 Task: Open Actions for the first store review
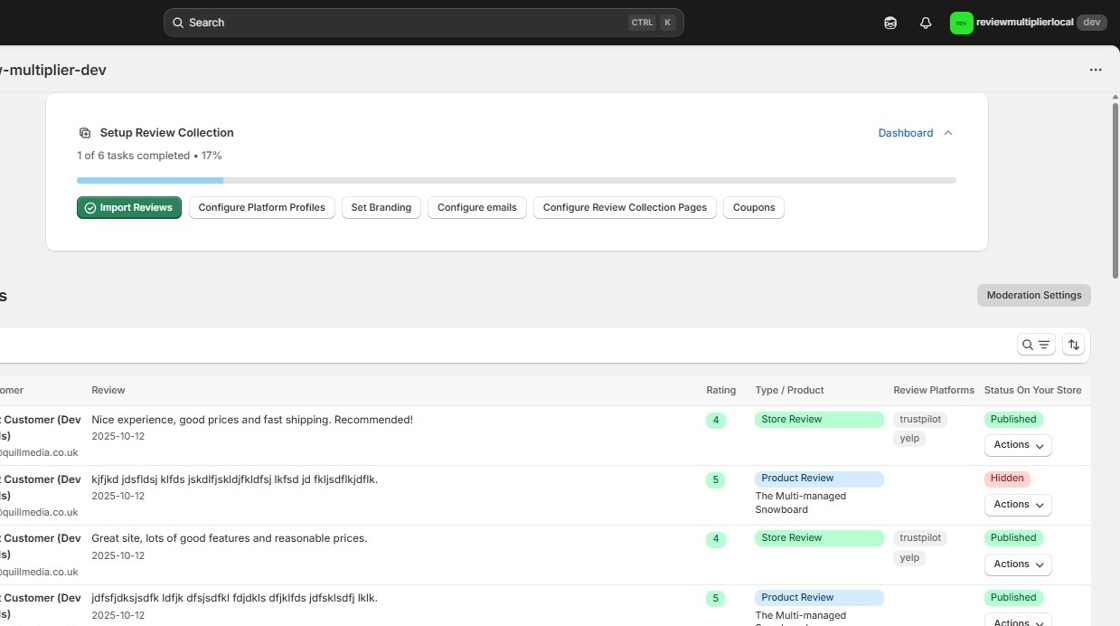pyautogui.click(x=1017, y=444)
